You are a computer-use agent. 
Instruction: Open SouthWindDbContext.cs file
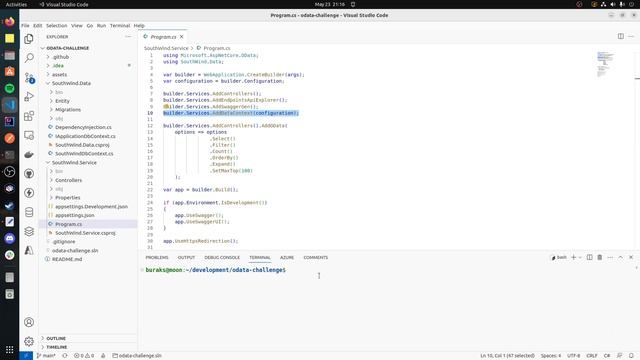point(84,153)
